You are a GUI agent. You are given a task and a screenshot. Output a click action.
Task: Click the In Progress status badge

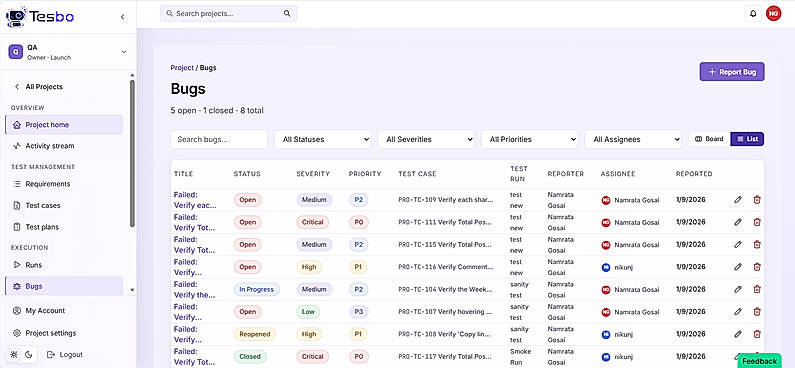[x=257, y=289]
